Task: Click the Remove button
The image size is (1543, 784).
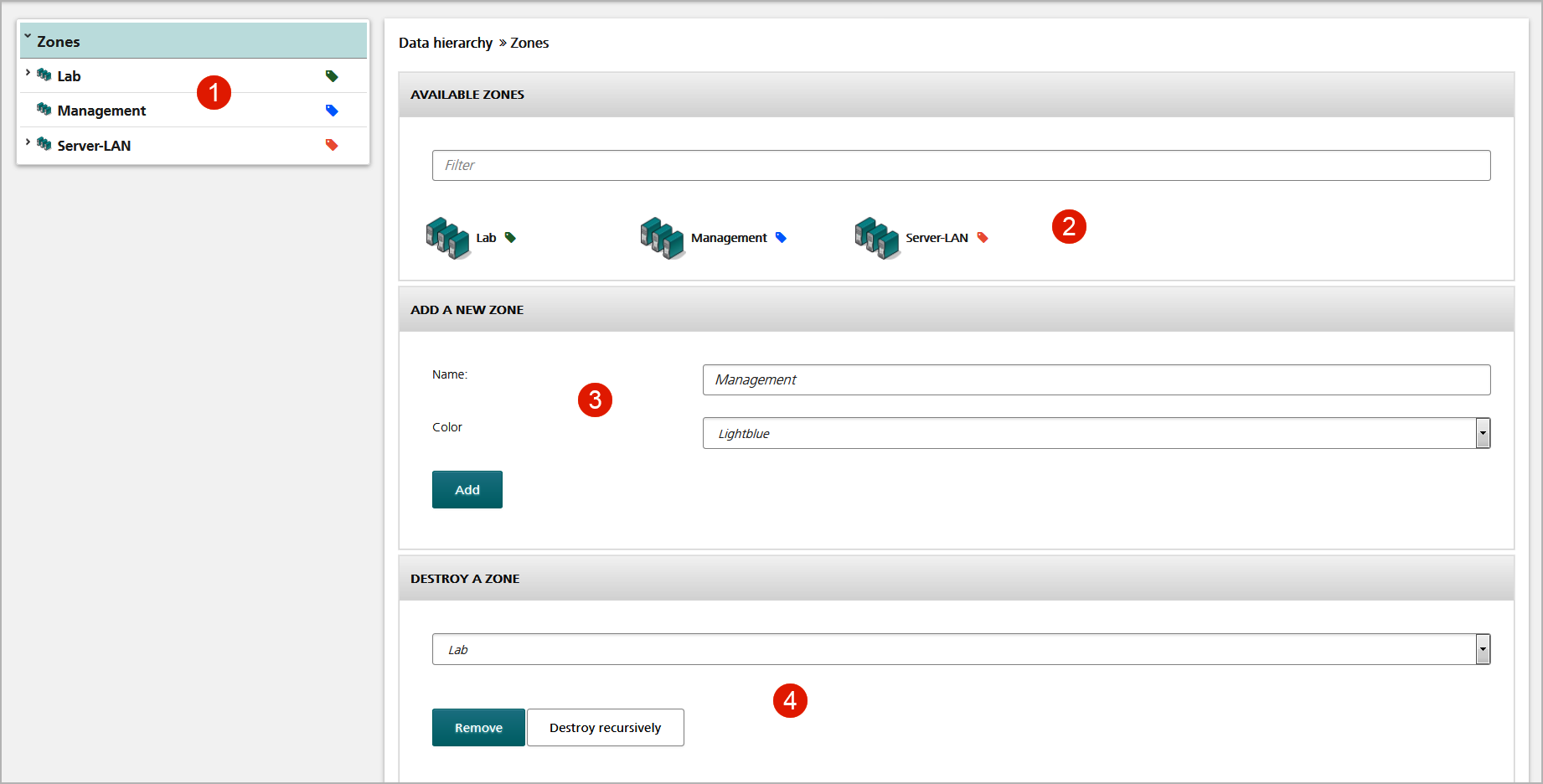Action: tap(478, 728)
